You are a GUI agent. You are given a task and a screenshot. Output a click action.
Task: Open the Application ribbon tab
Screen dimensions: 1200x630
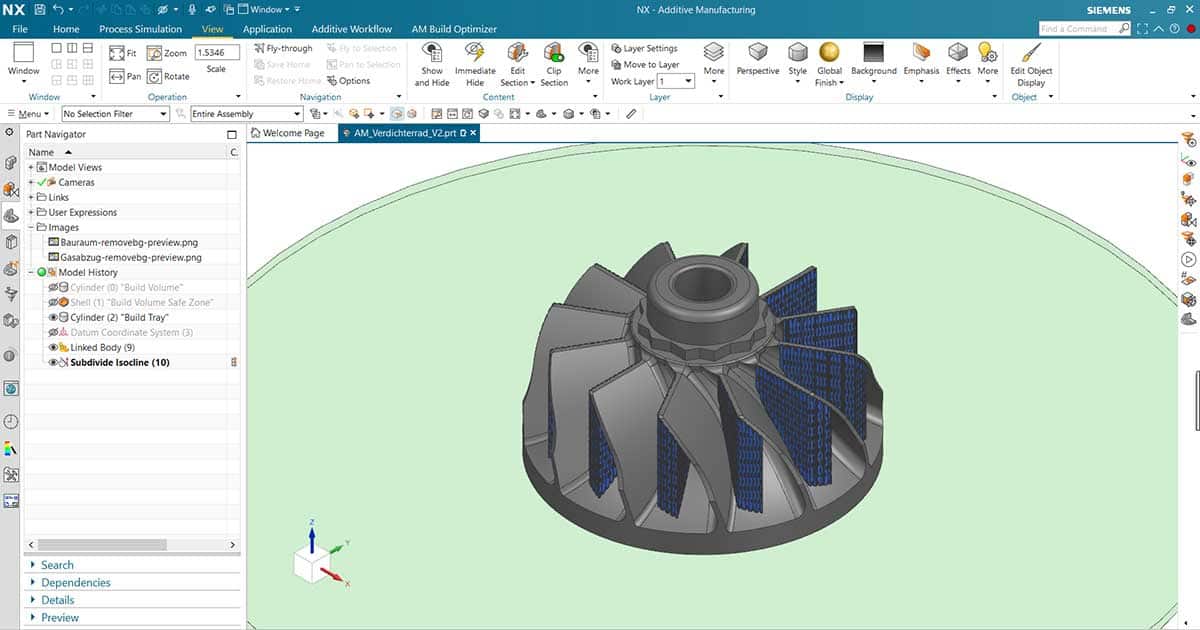tap(267, 29)
